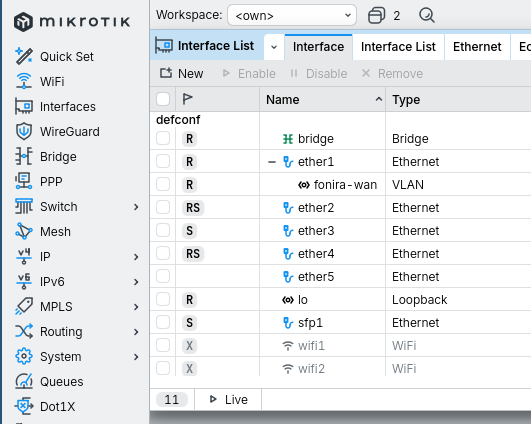Expand the dropdown arrow beside Interface List title

coord(274,47)
